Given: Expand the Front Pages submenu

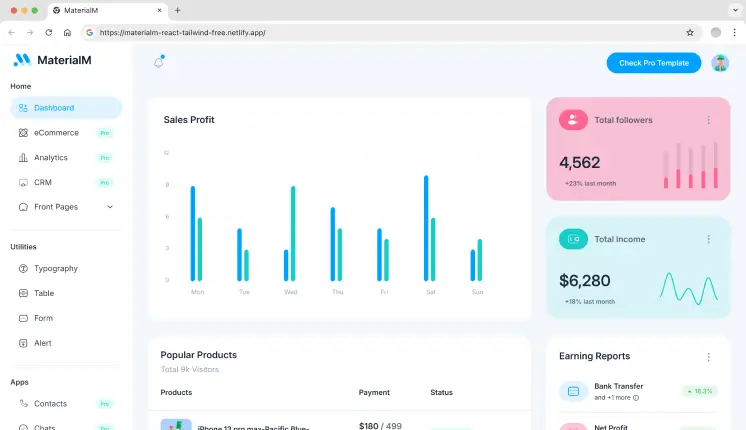Looking at the screenshot, I should point(110,207).
